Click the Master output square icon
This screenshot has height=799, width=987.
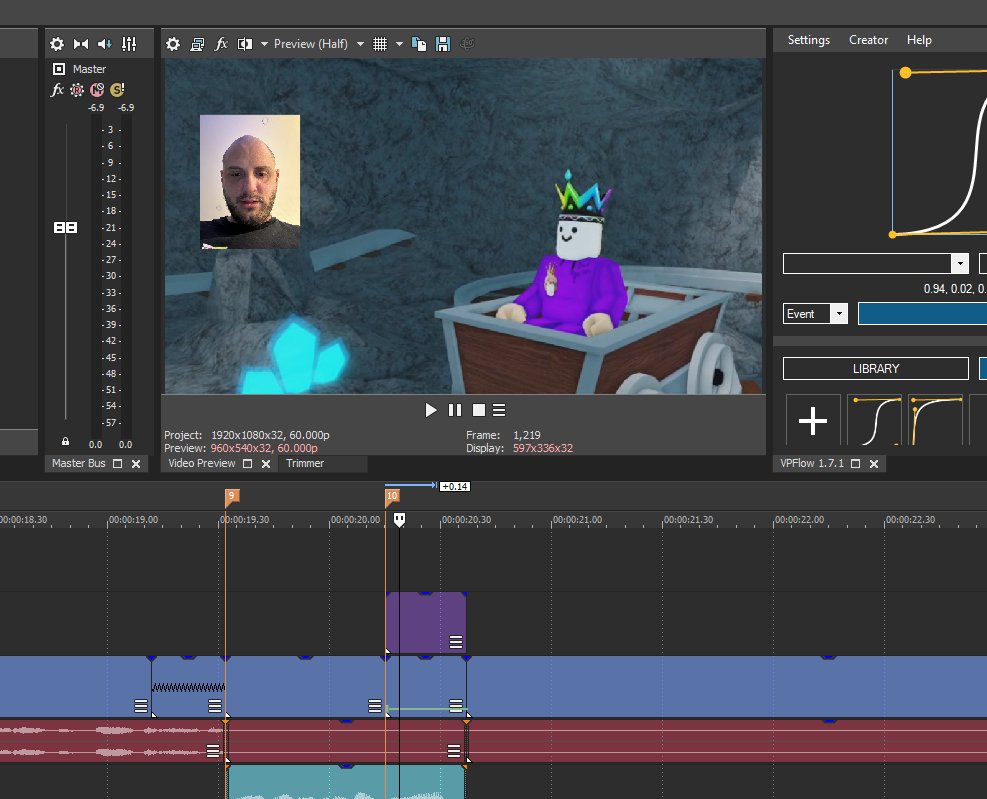(x=59, y=69)
